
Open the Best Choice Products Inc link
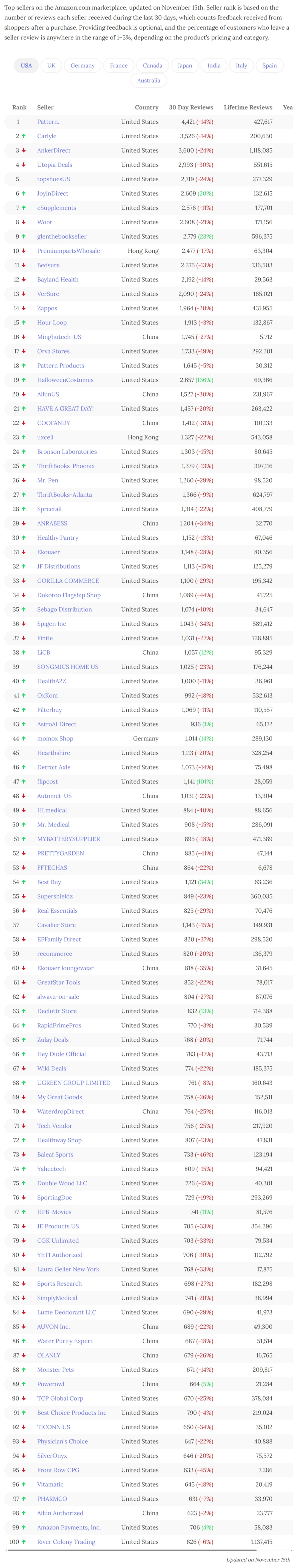[x=72, y=1413]
